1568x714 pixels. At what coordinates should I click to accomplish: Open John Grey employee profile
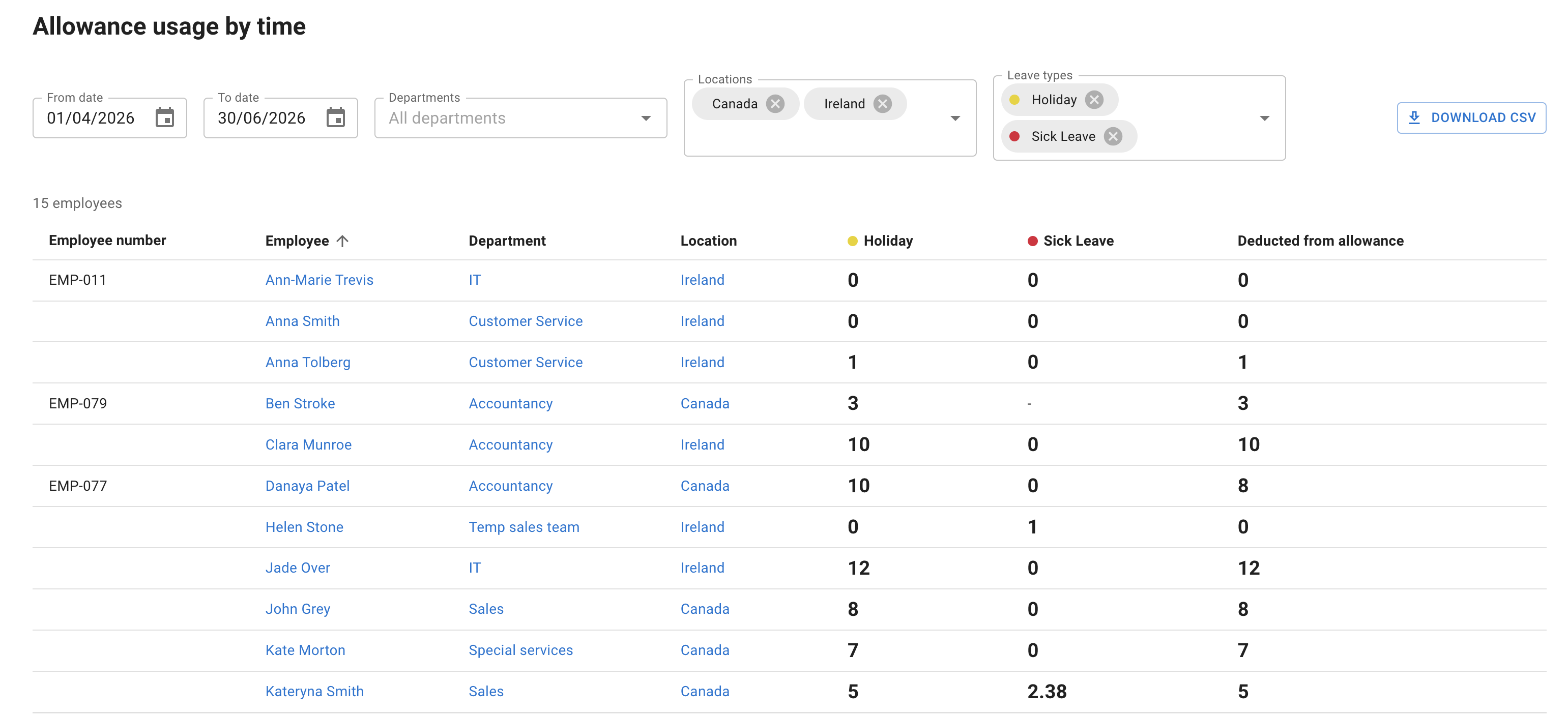click(298, 609)
